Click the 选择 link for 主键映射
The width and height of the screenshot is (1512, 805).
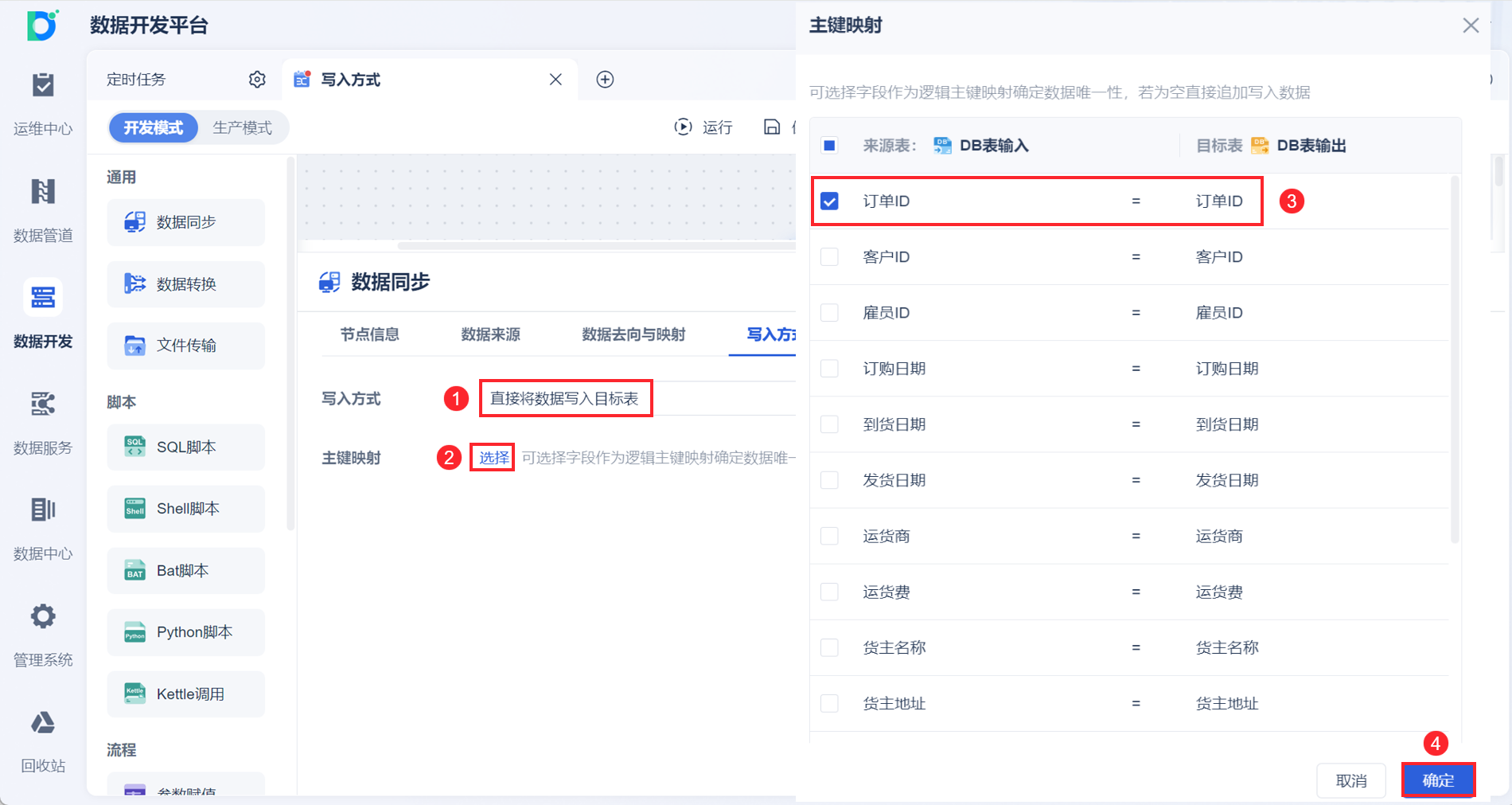pos(493,458)
